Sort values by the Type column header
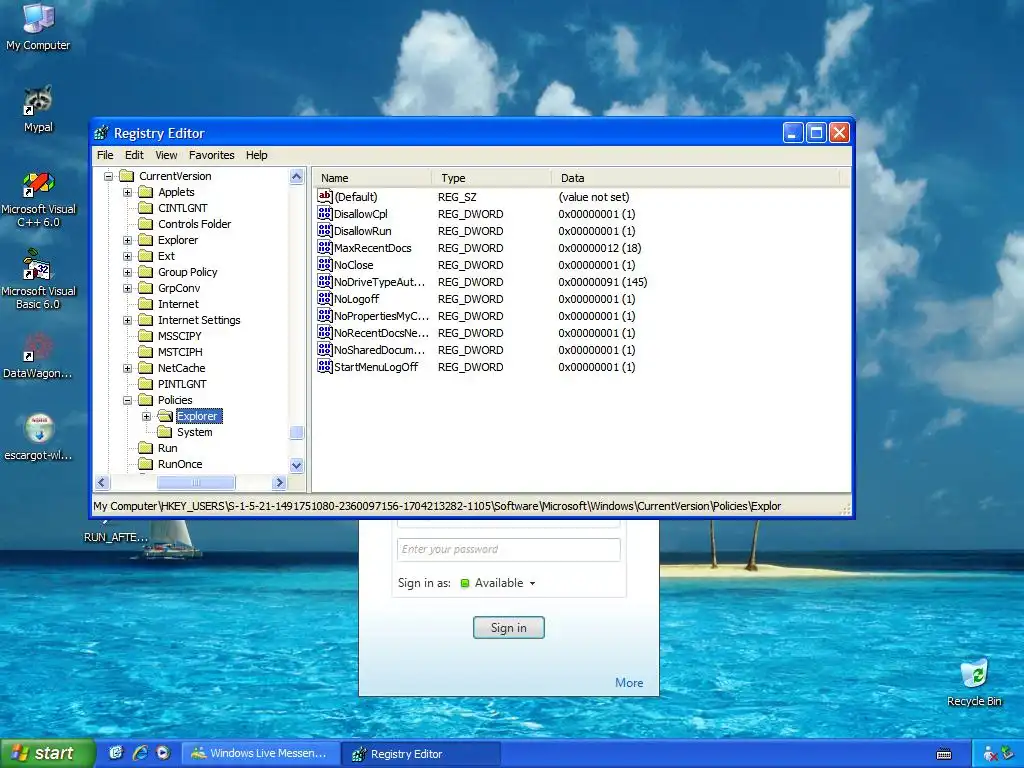Image resolution: width=1024 pixels, height=768 pixels. click(491, 178)
